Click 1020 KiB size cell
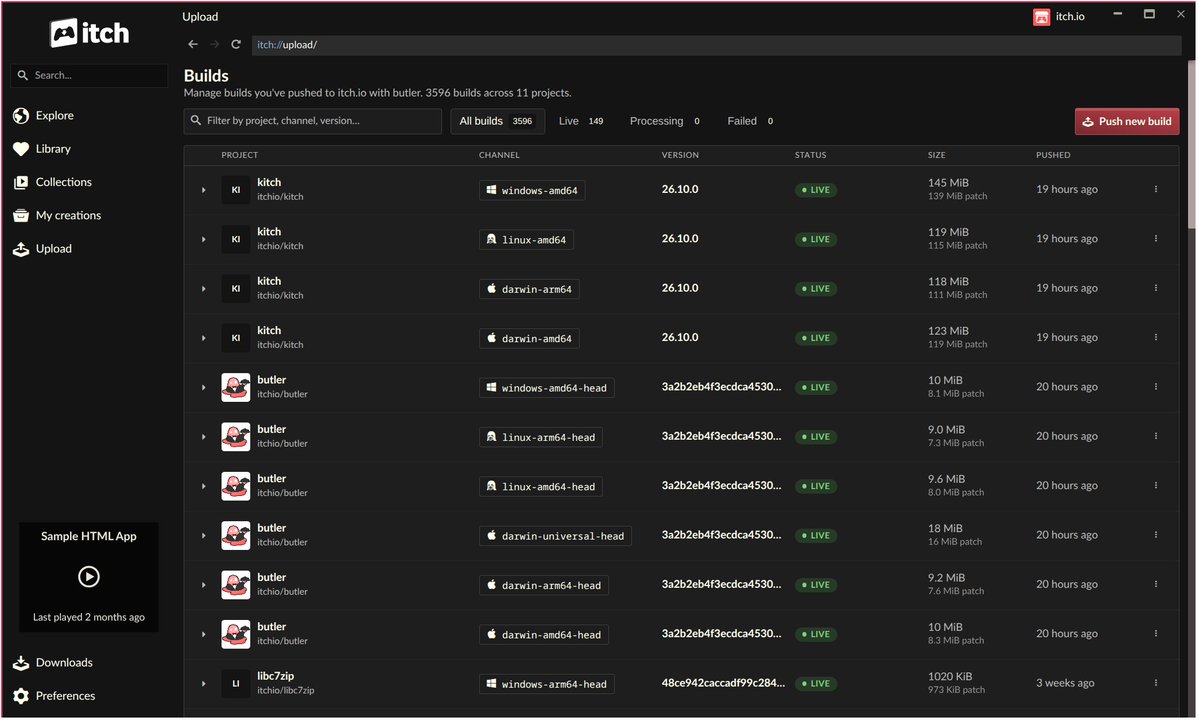The width and height of the screenshot is (1199, 721). point(950,677)
